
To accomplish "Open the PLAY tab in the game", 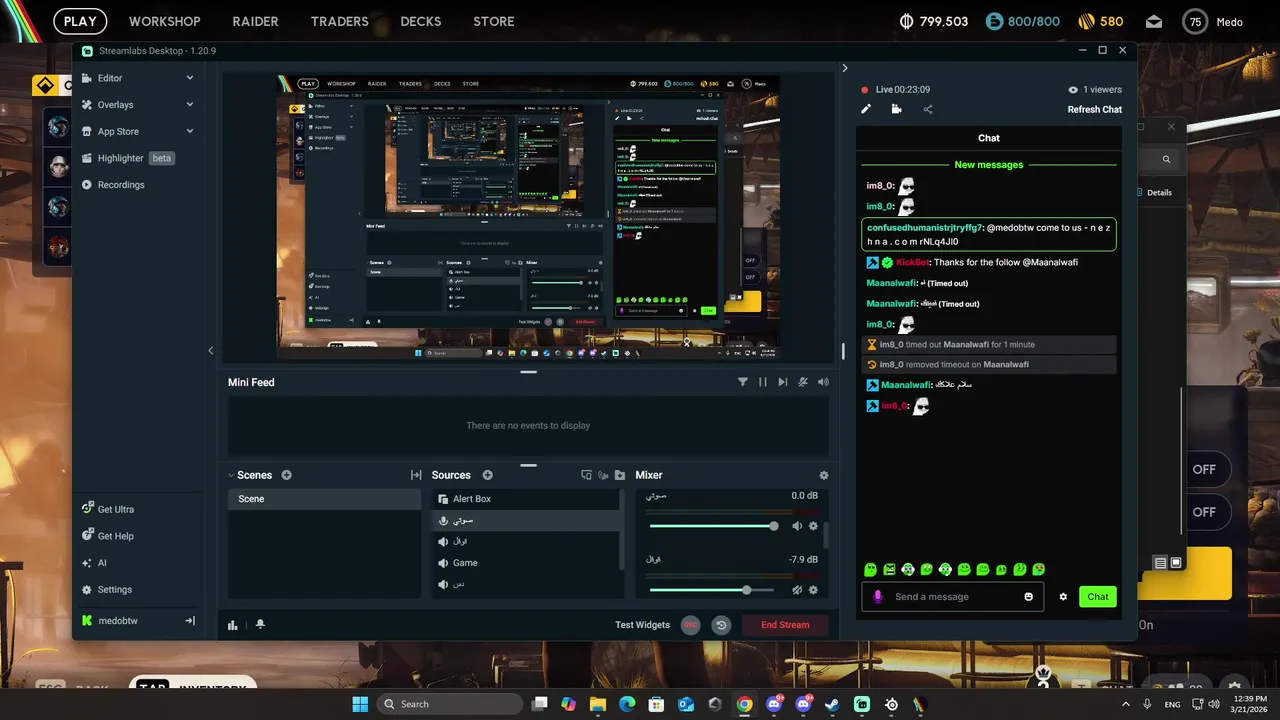I will click(x=80, y=21).
